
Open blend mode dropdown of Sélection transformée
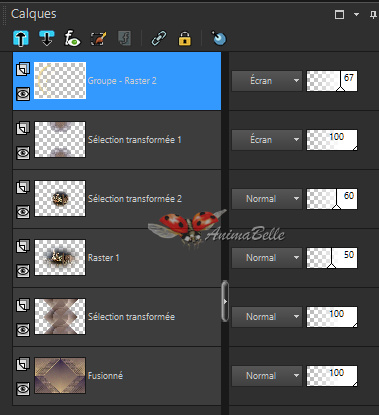click(267, 317)
